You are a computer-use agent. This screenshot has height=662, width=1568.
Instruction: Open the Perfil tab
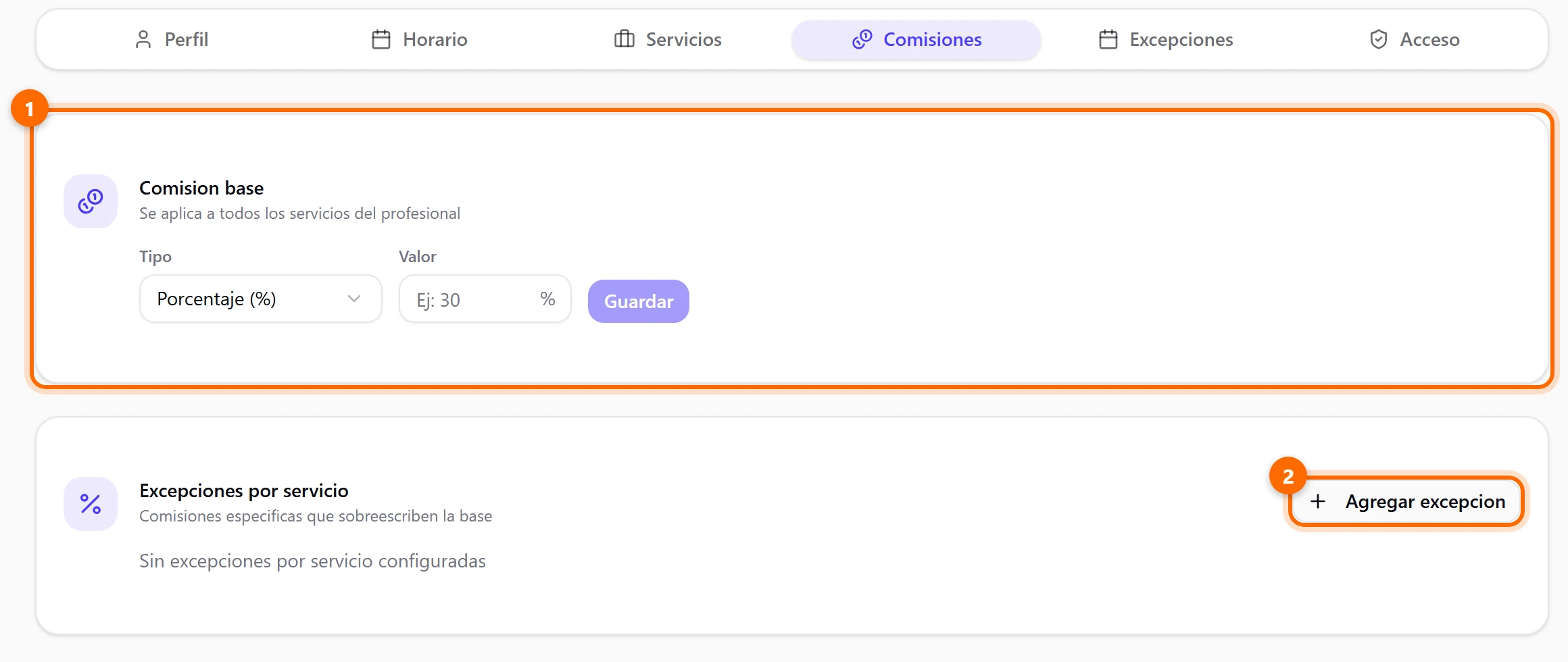(x=172, y=40)
